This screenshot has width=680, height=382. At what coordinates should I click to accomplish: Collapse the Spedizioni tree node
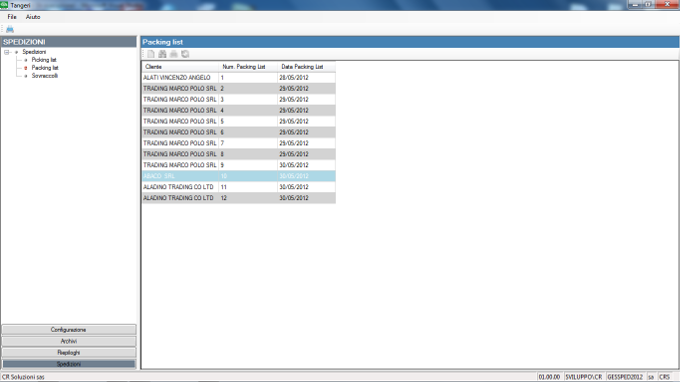click(7, 52)
